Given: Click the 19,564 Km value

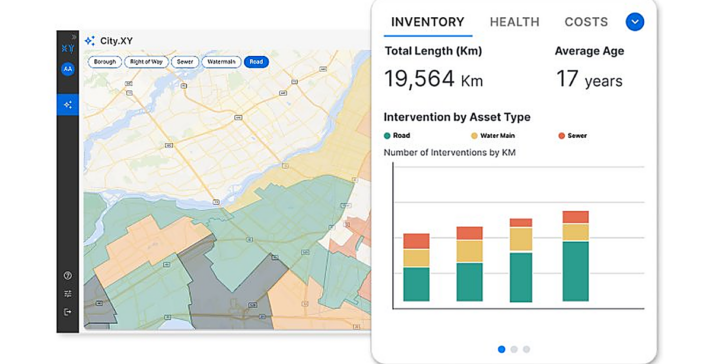Looking at the screenshot, I should point(434,79).
